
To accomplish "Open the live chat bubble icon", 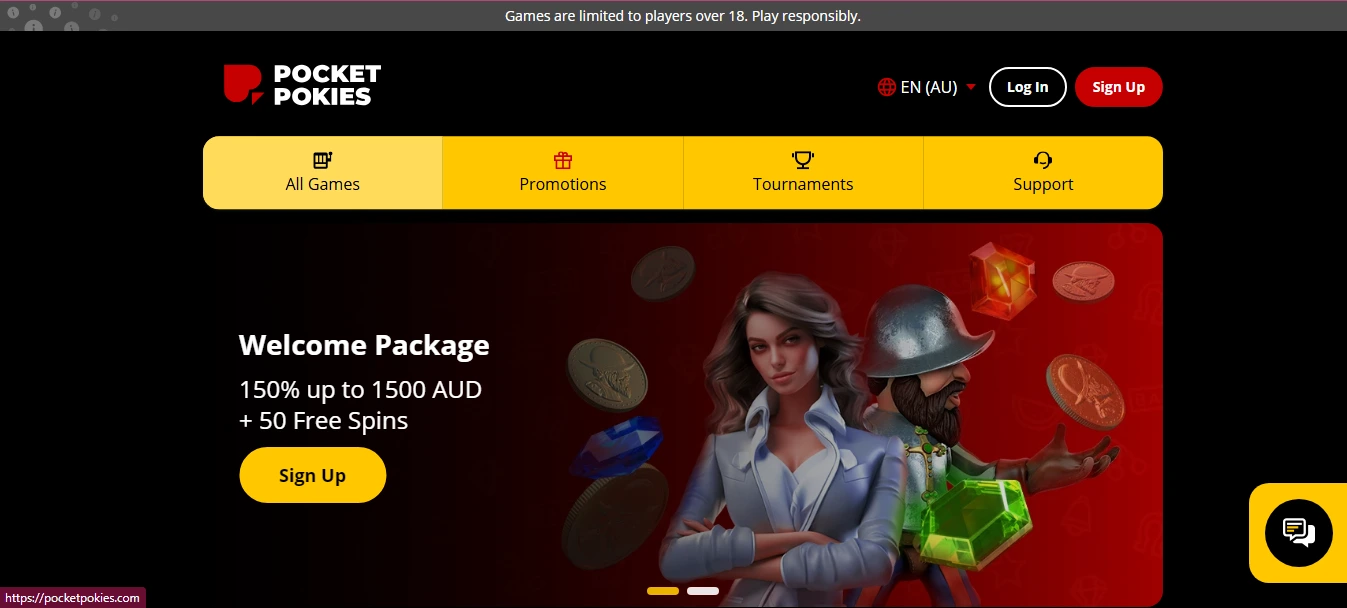I will click(1298, 533).
